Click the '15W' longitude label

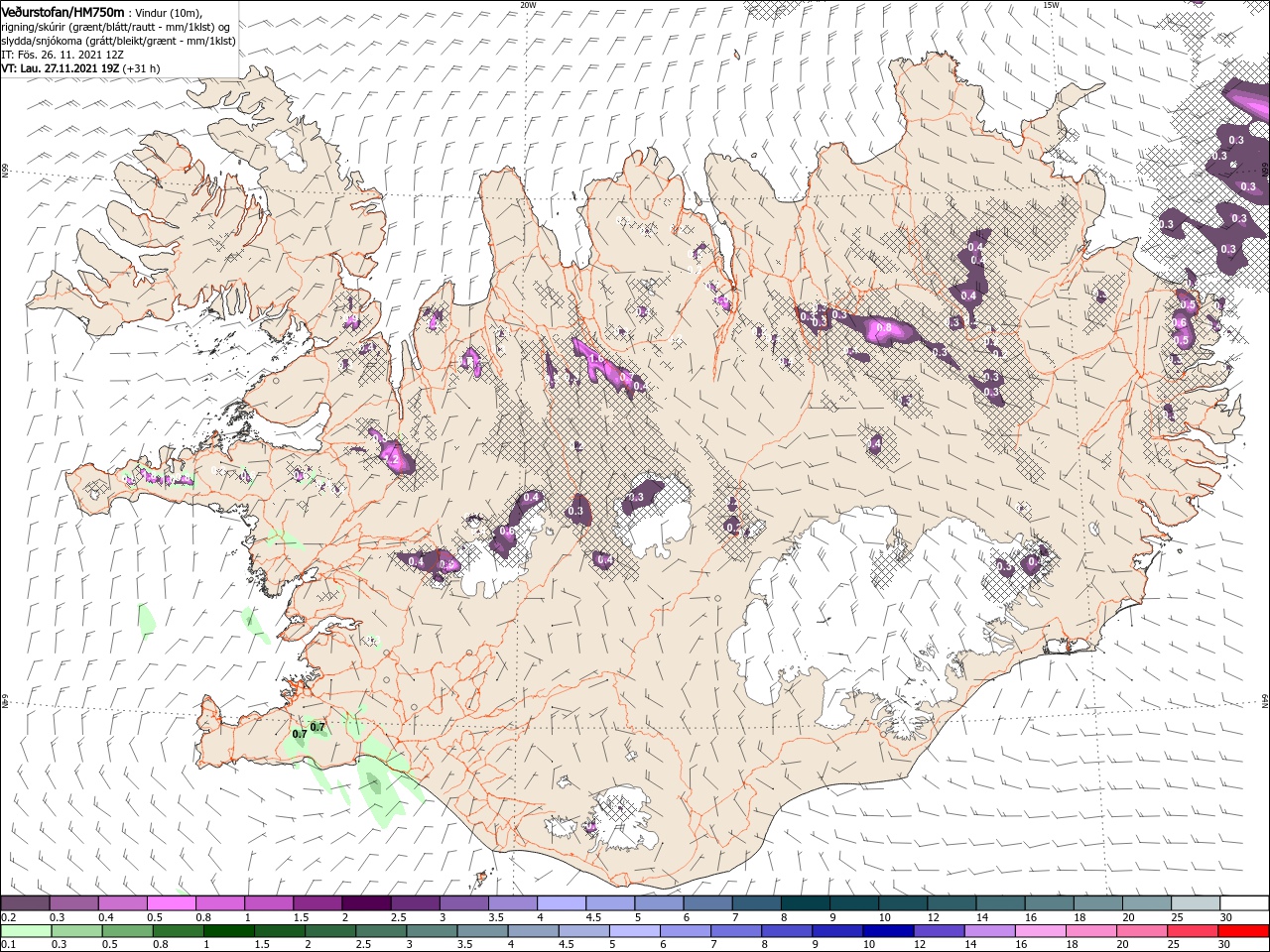(x=1051, y=5)
